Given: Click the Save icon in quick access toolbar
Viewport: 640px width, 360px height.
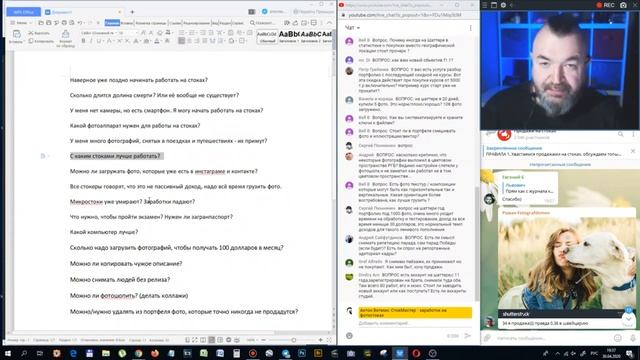Looking at the screenshot, I should (49, 23).
